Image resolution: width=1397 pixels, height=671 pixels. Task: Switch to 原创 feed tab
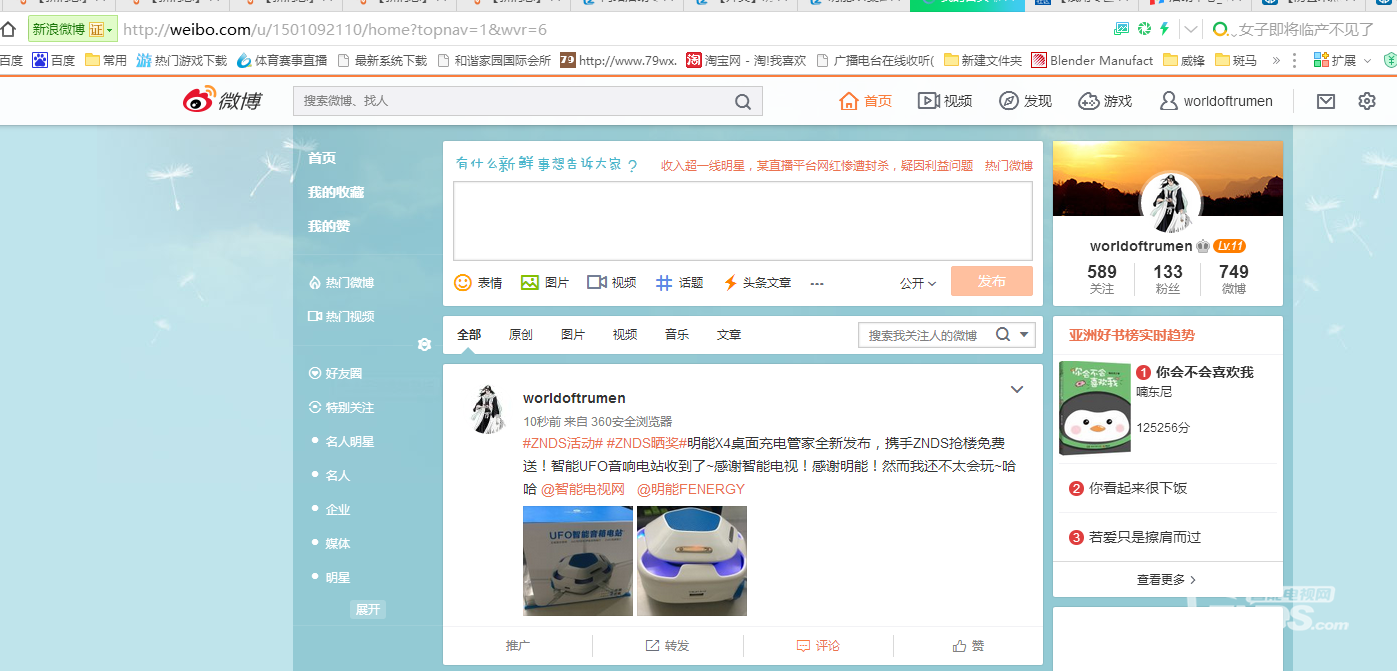point(521,335)
